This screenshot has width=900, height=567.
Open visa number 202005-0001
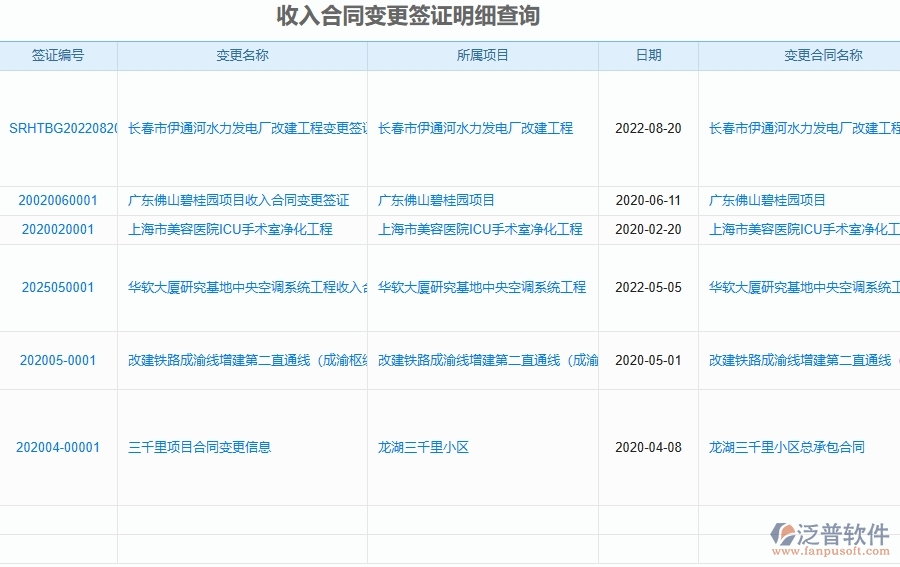[x=58, y=360]
